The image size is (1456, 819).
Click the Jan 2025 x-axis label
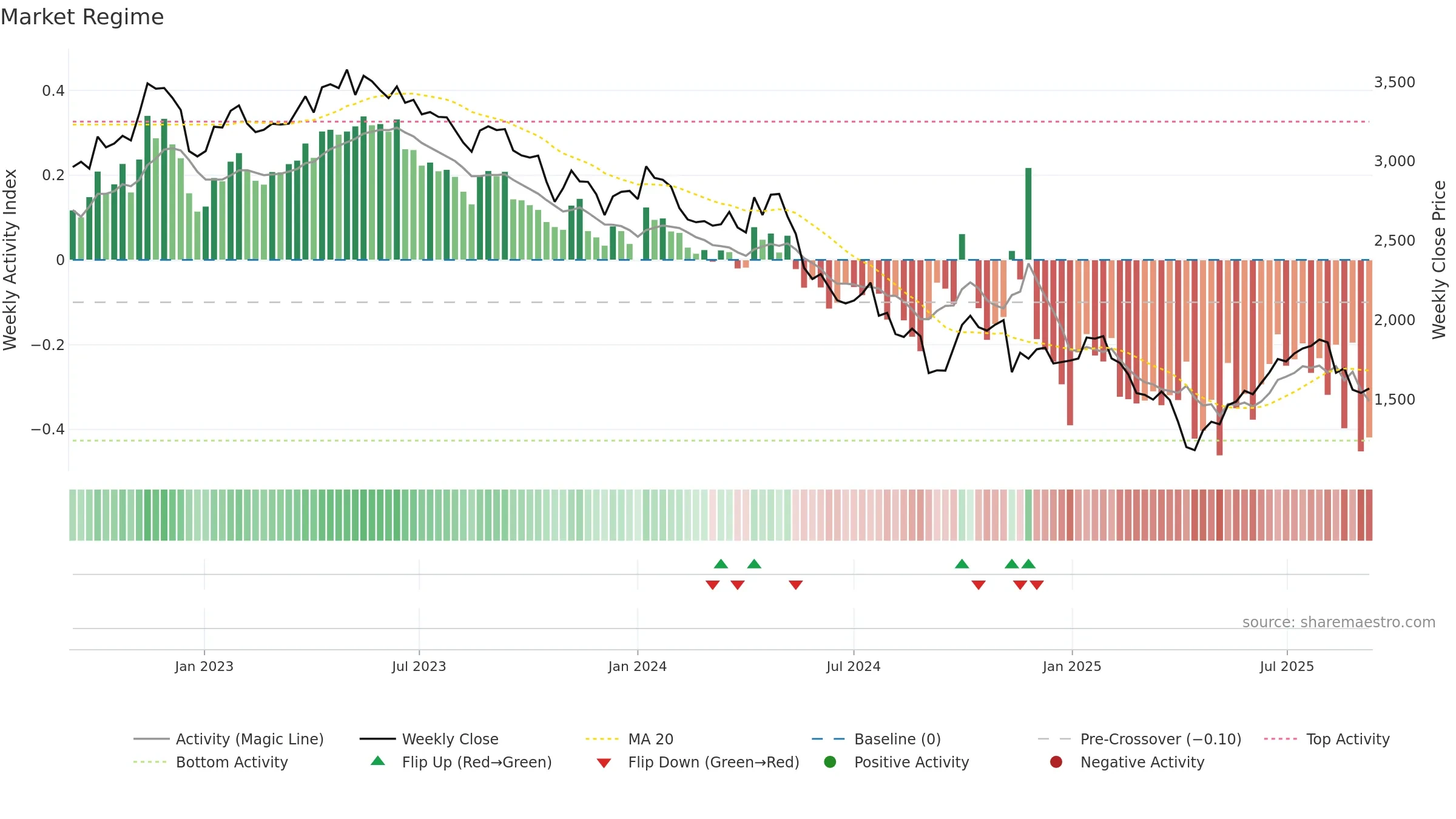tap(1071, 666)
